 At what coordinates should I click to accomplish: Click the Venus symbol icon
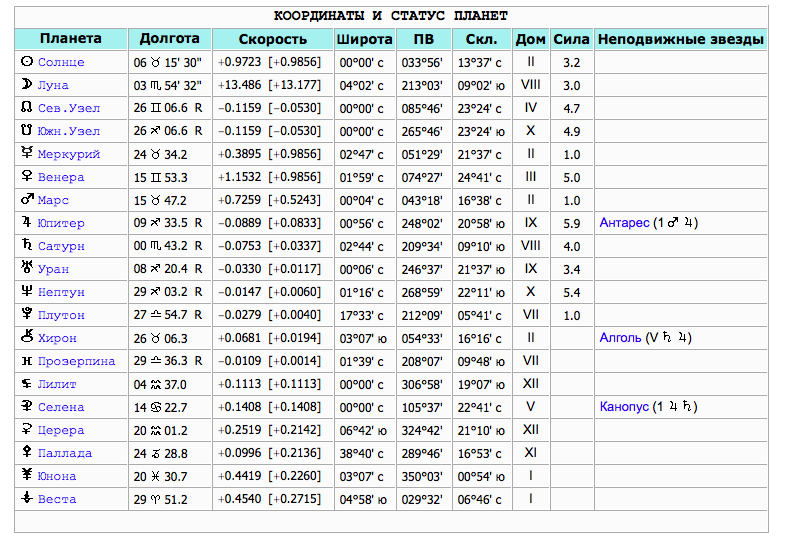point(26,177)
